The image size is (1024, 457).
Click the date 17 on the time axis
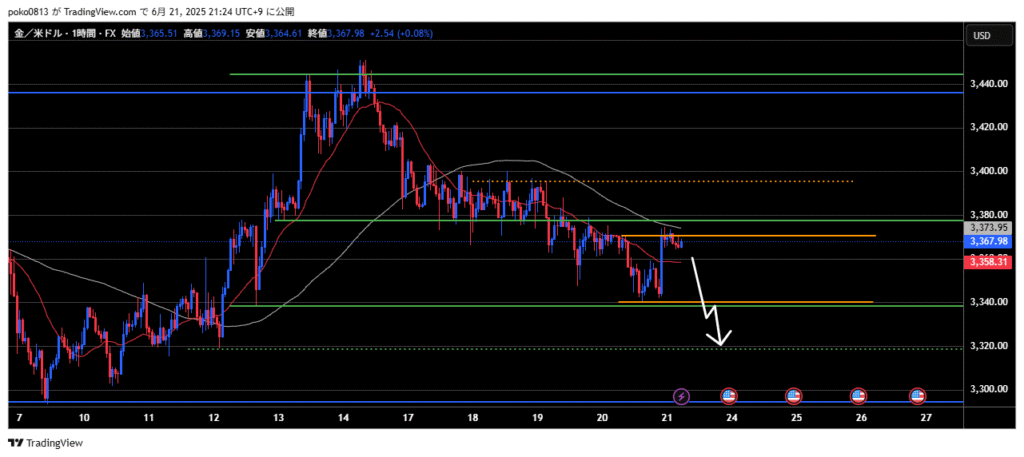pyautogui.click(x=408, y=417)
